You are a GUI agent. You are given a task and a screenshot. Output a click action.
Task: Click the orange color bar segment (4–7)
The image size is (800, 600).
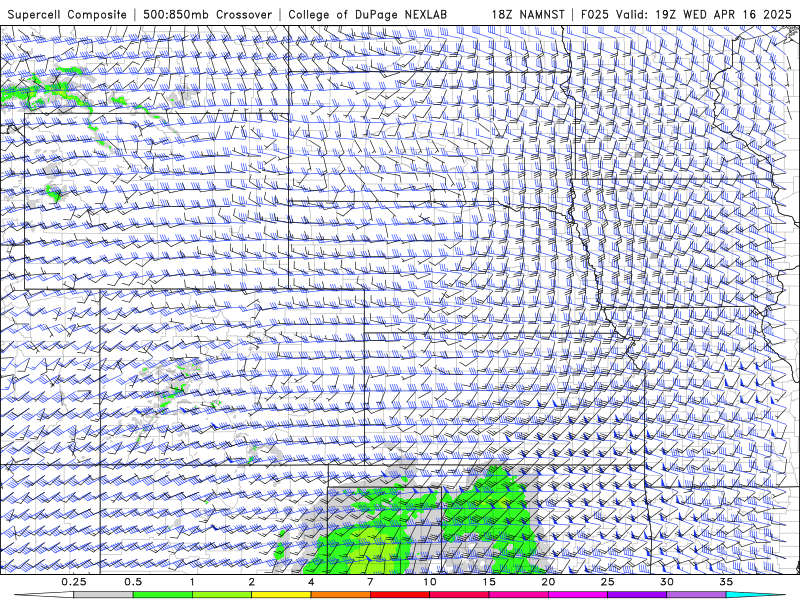340,595
